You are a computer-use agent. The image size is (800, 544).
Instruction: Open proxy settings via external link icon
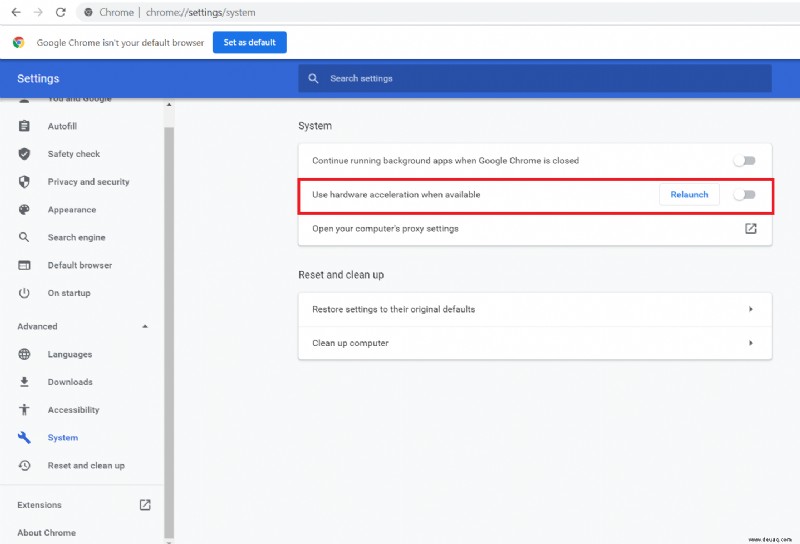pyautogui.click(x=751, y=229)
